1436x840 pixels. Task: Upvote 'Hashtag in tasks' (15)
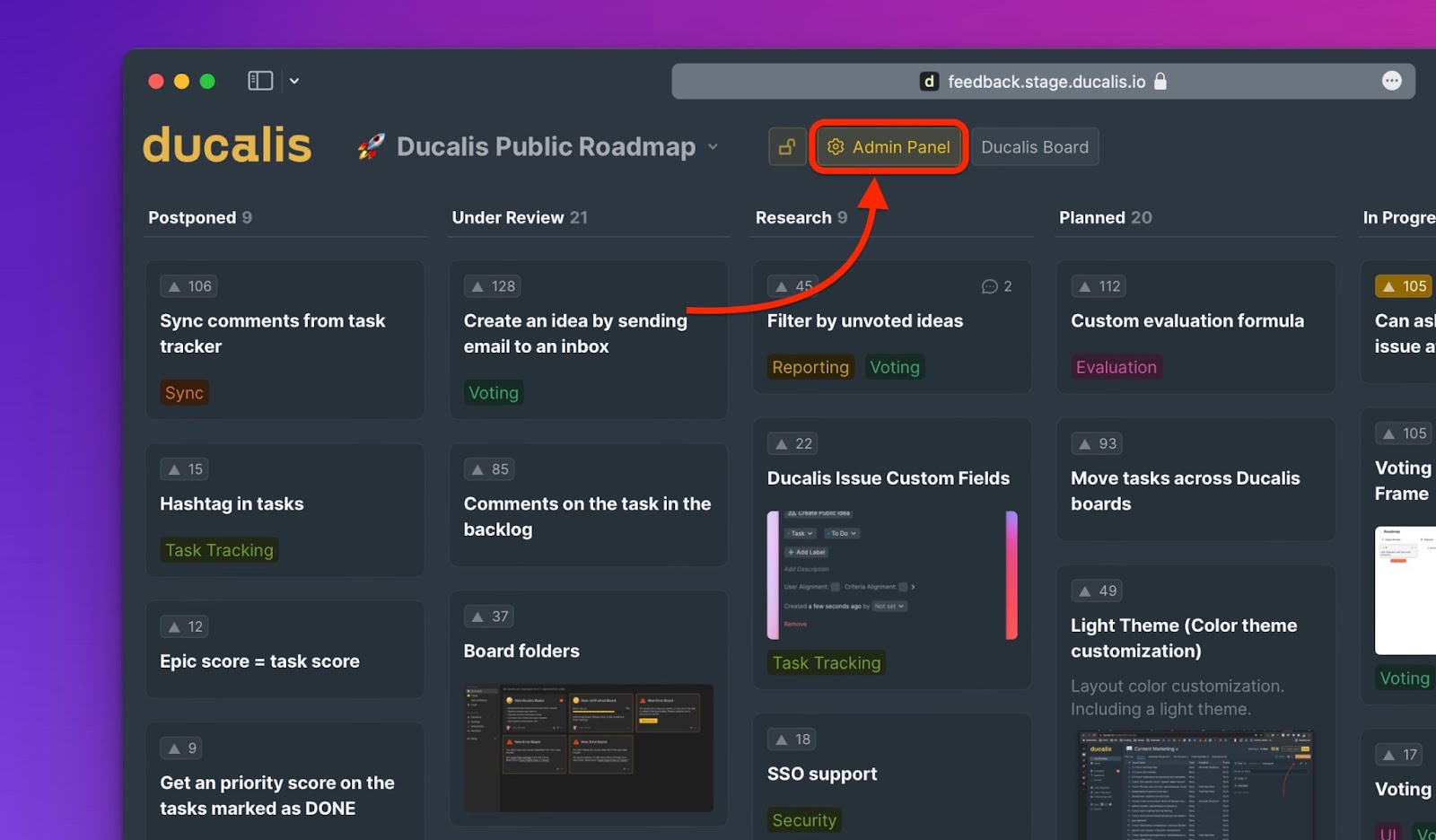coord(184,469)
